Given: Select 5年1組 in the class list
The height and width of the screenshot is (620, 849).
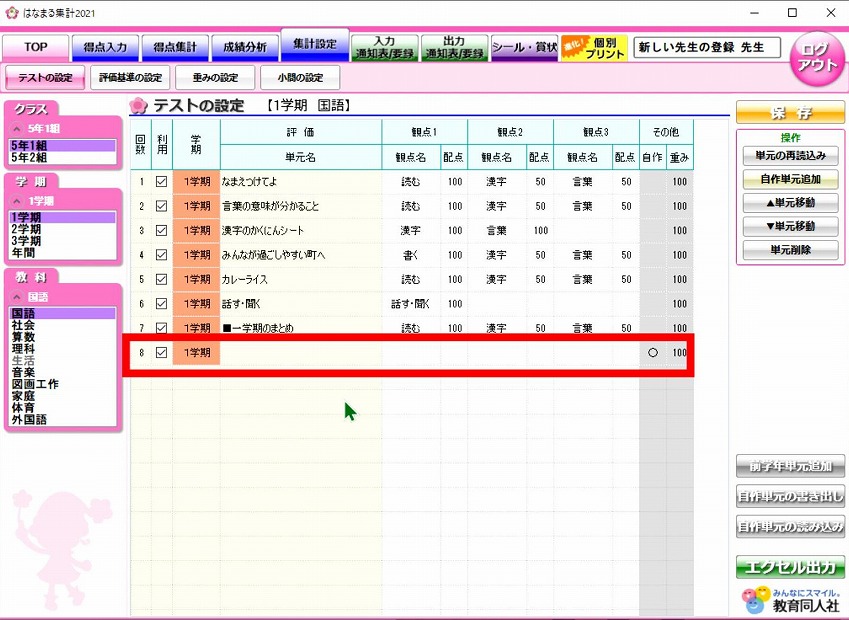Looking at the screenshot, I should click(x=63, y=146).
